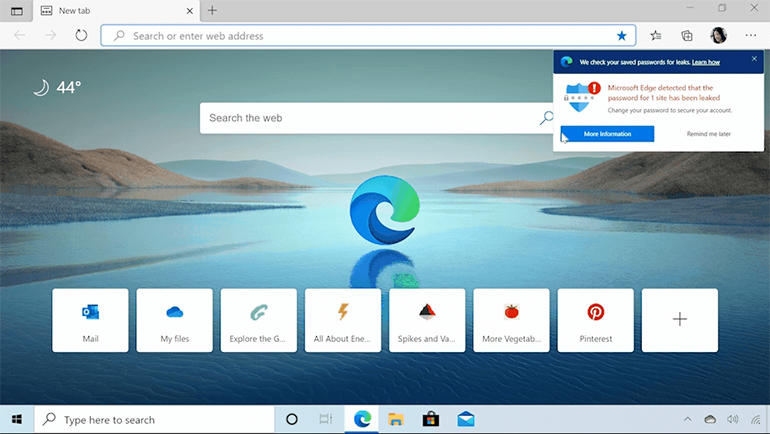Click Remind me later
Screen dimensions: 770x434
tap(708, 134)
